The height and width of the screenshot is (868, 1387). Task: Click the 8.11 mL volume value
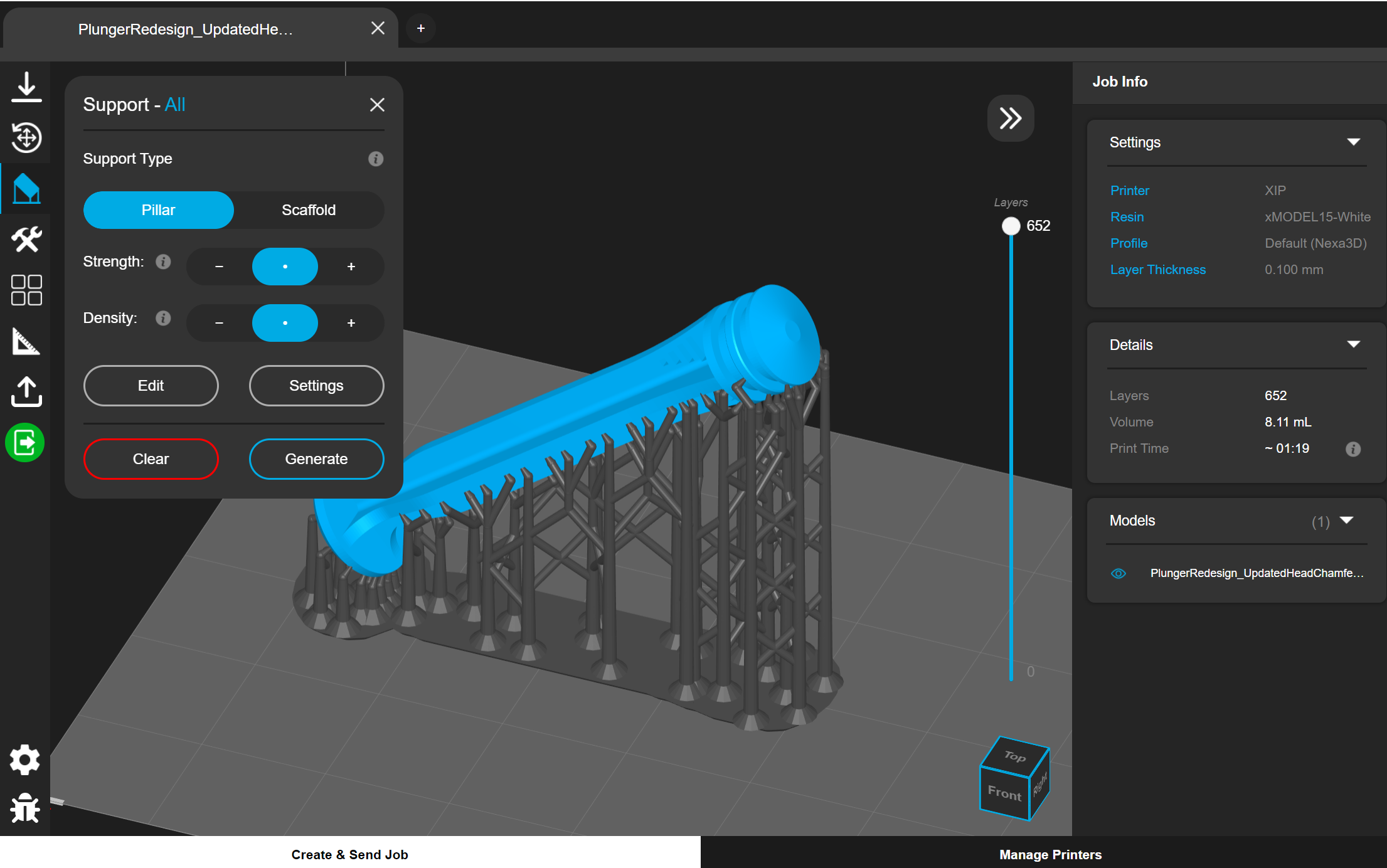point(1288,422)
